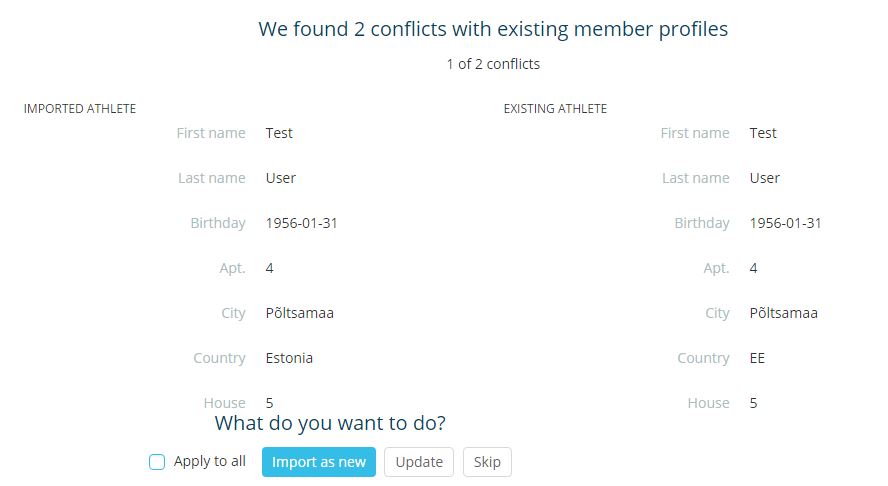Screen dimensions: 888x486
Task: Click the 1 of 2 conflicts counter
Action: click(493, 64)
